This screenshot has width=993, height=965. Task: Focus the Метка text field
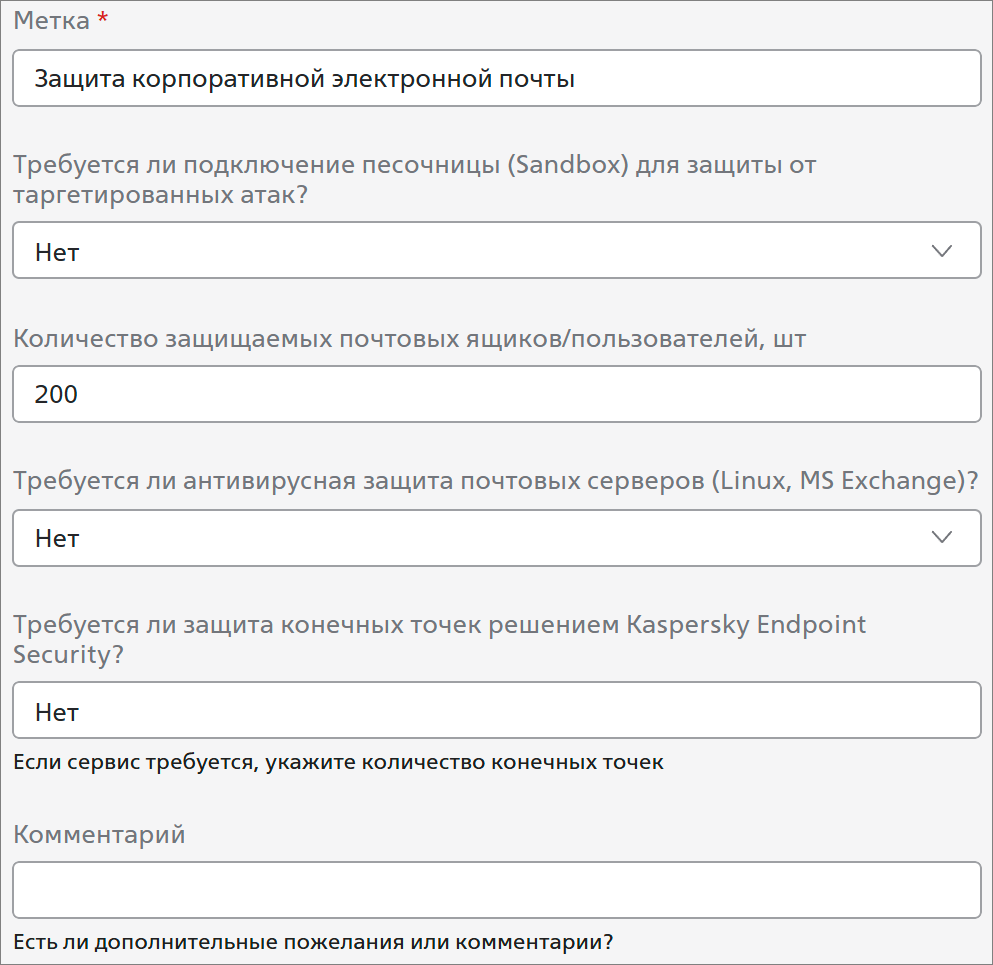[496, 78]
